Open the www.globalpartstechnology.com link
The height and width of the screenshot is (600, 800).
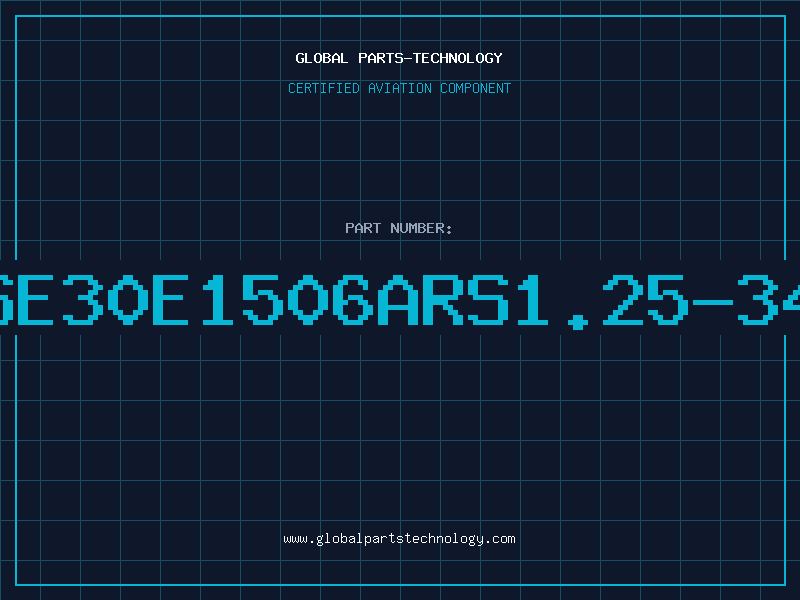[399, 539]
